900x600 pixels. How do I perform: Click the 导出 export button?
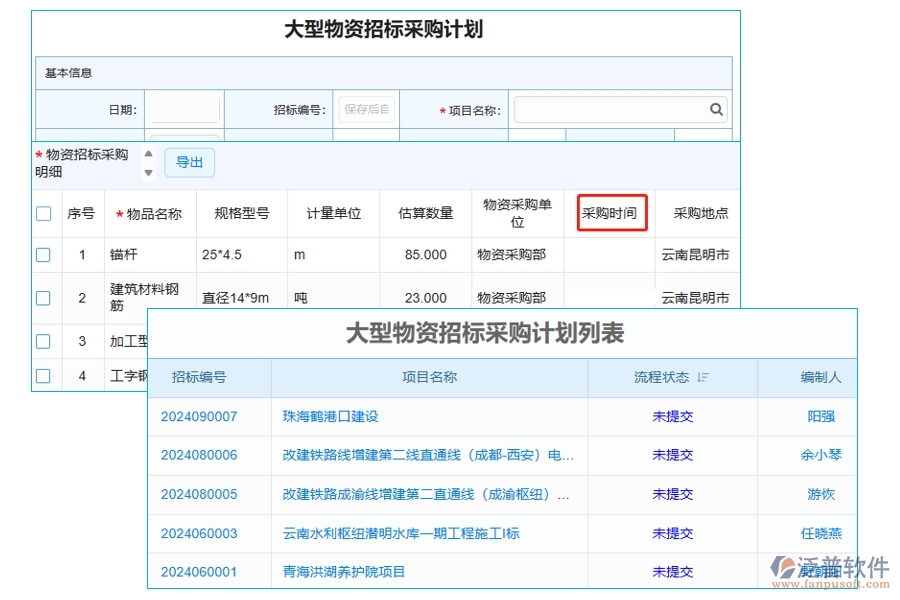click(x=189, y=162)
